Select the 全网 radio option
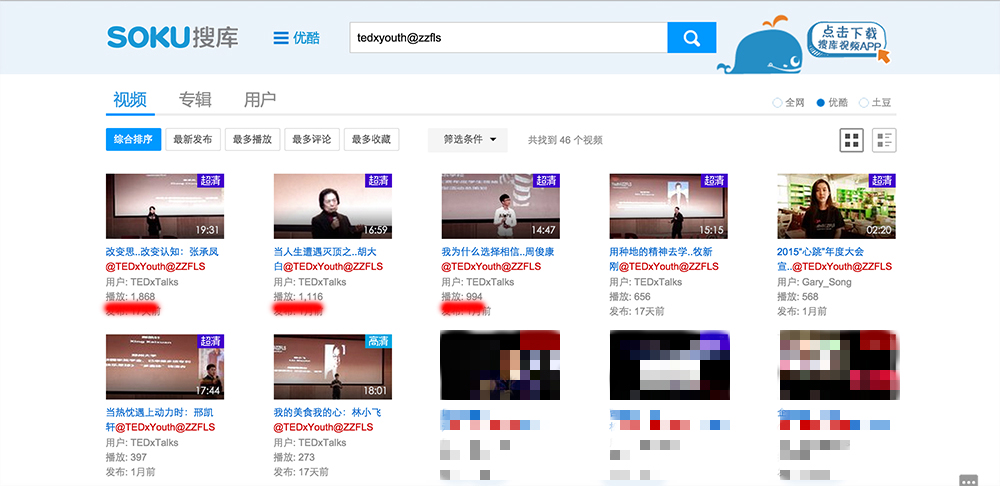Screen dimensions: 1000x486 [788, 103]
